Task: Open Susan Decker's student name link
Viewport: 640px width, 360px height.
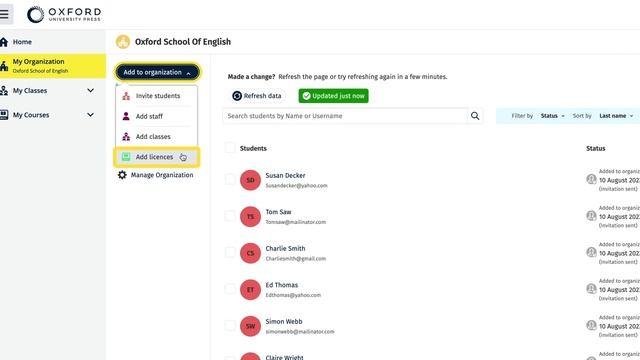Action: pos(285,176)
